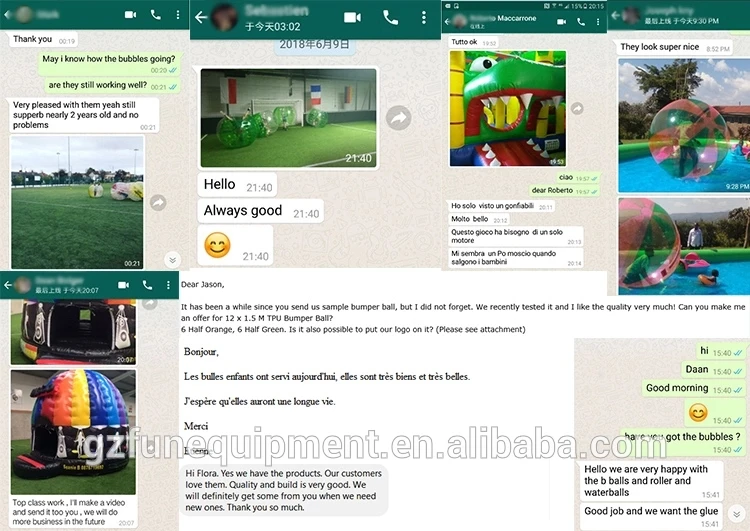This screenshot has width=750, height=531.
Task: Start voice call in 20:07 chat header
Action: (x=147, y=285)
